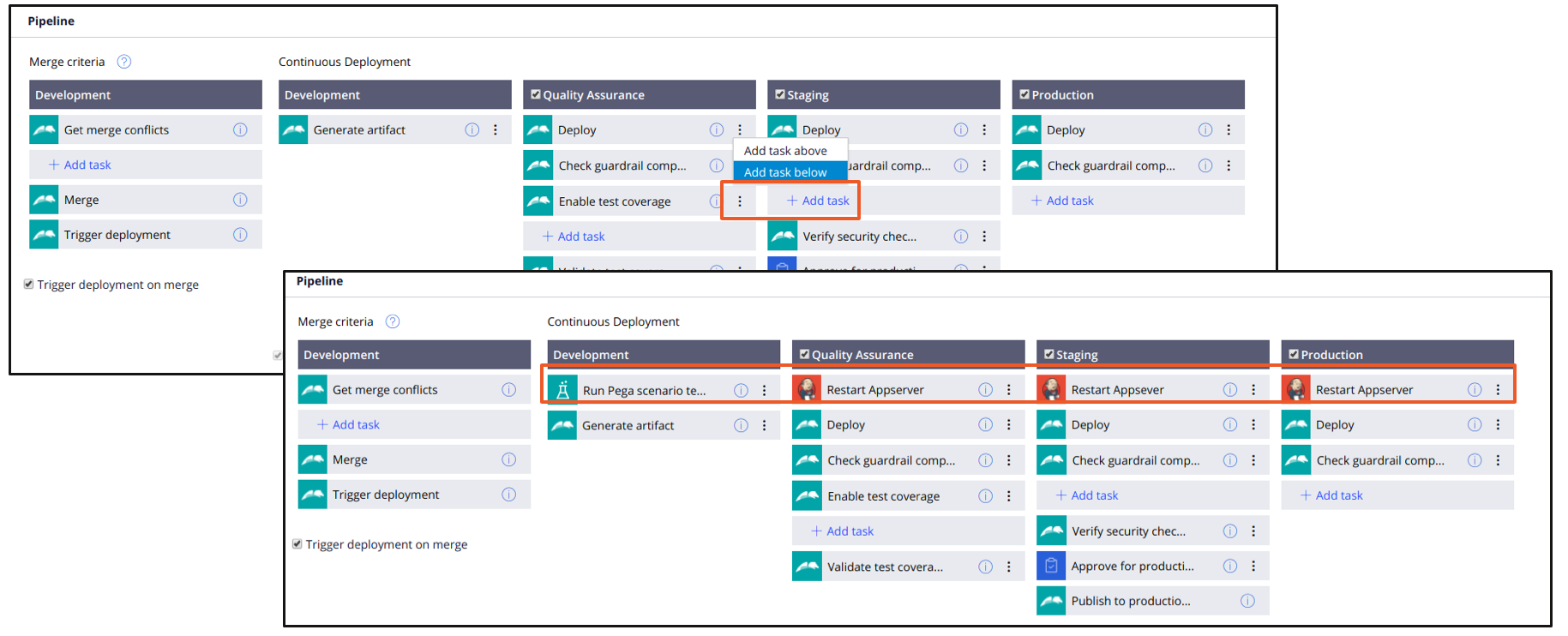Open info for Run Pega scenario test task
Viewport: 1568px width, 636px height.
click(x=741, y=390)
